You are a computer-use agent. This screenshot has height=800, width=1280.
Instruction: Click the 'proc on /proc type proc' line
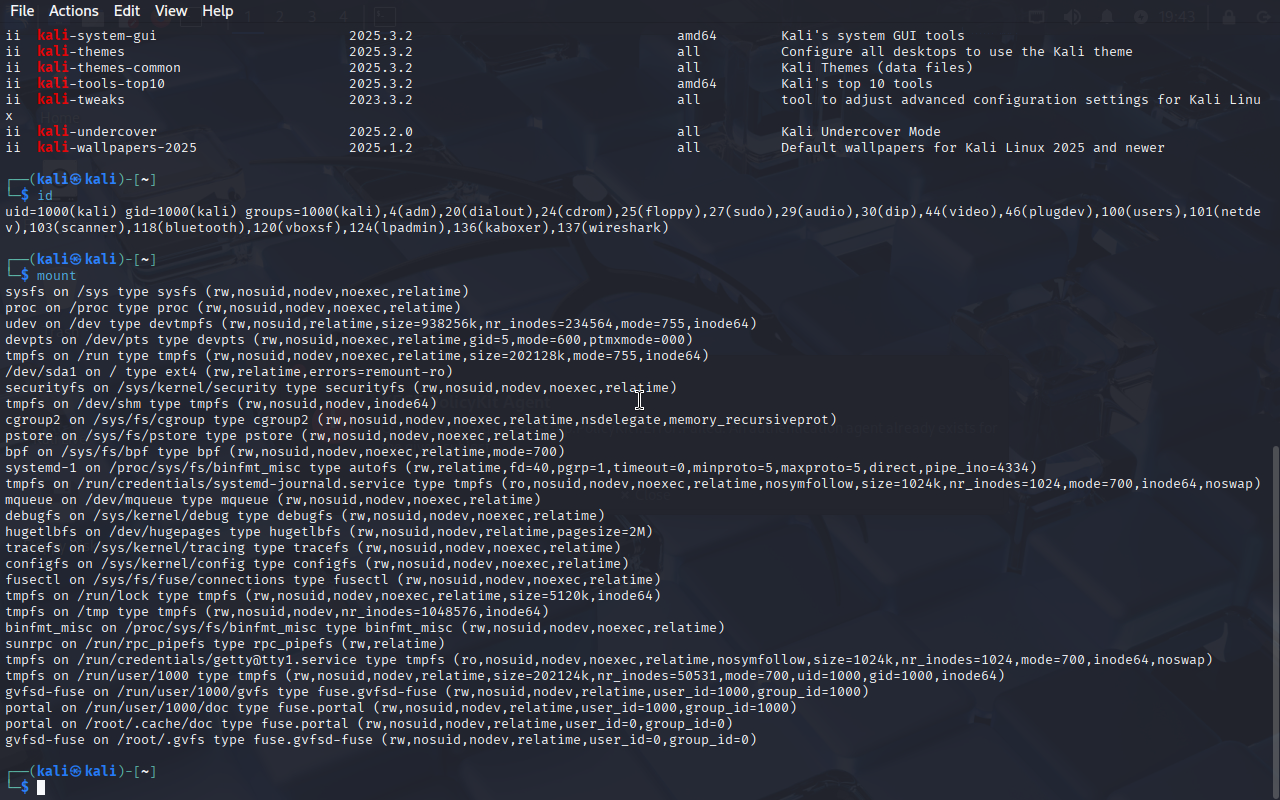coord(233,307)
